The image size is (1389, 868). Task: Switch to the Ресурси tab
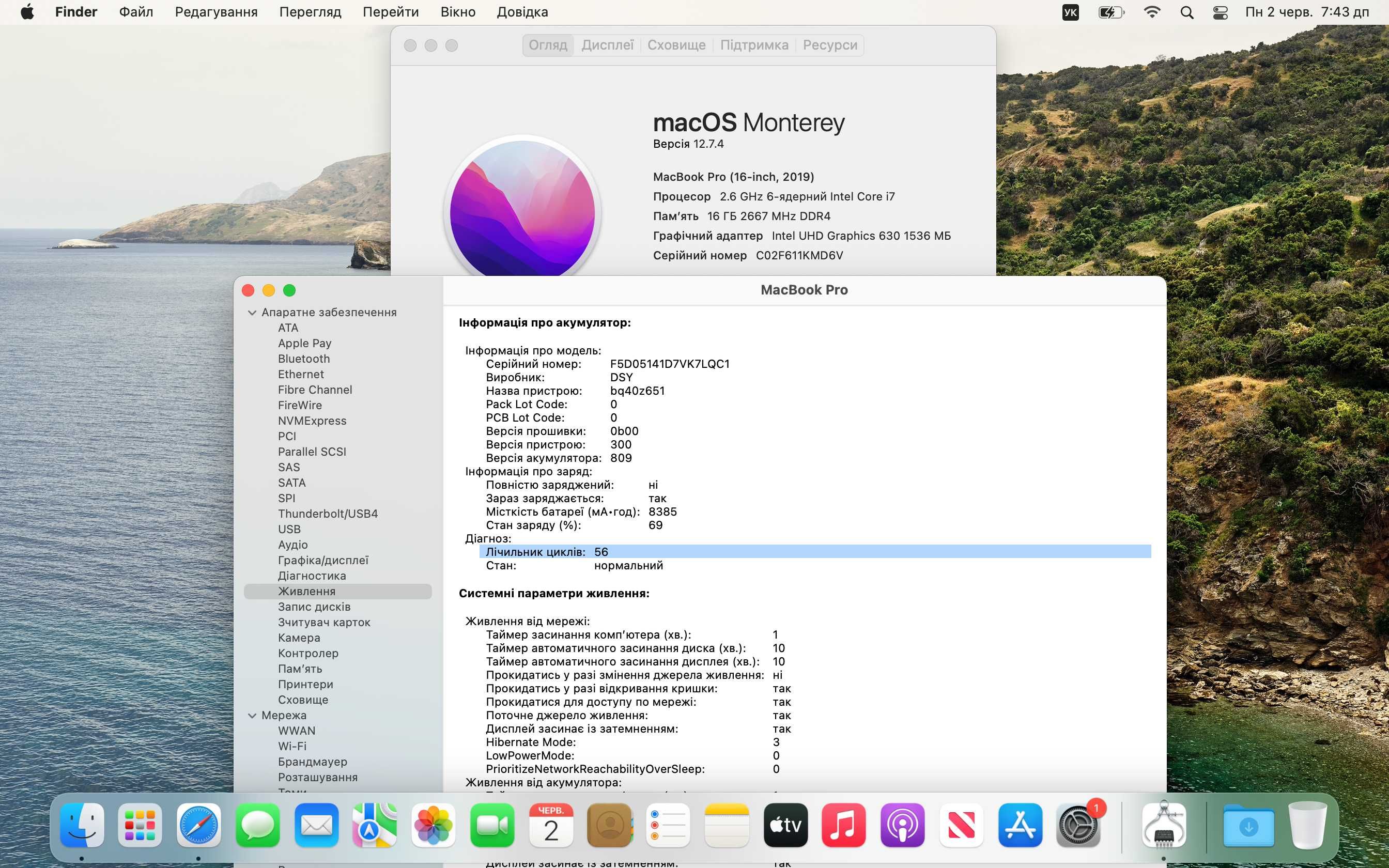[830, 45]
